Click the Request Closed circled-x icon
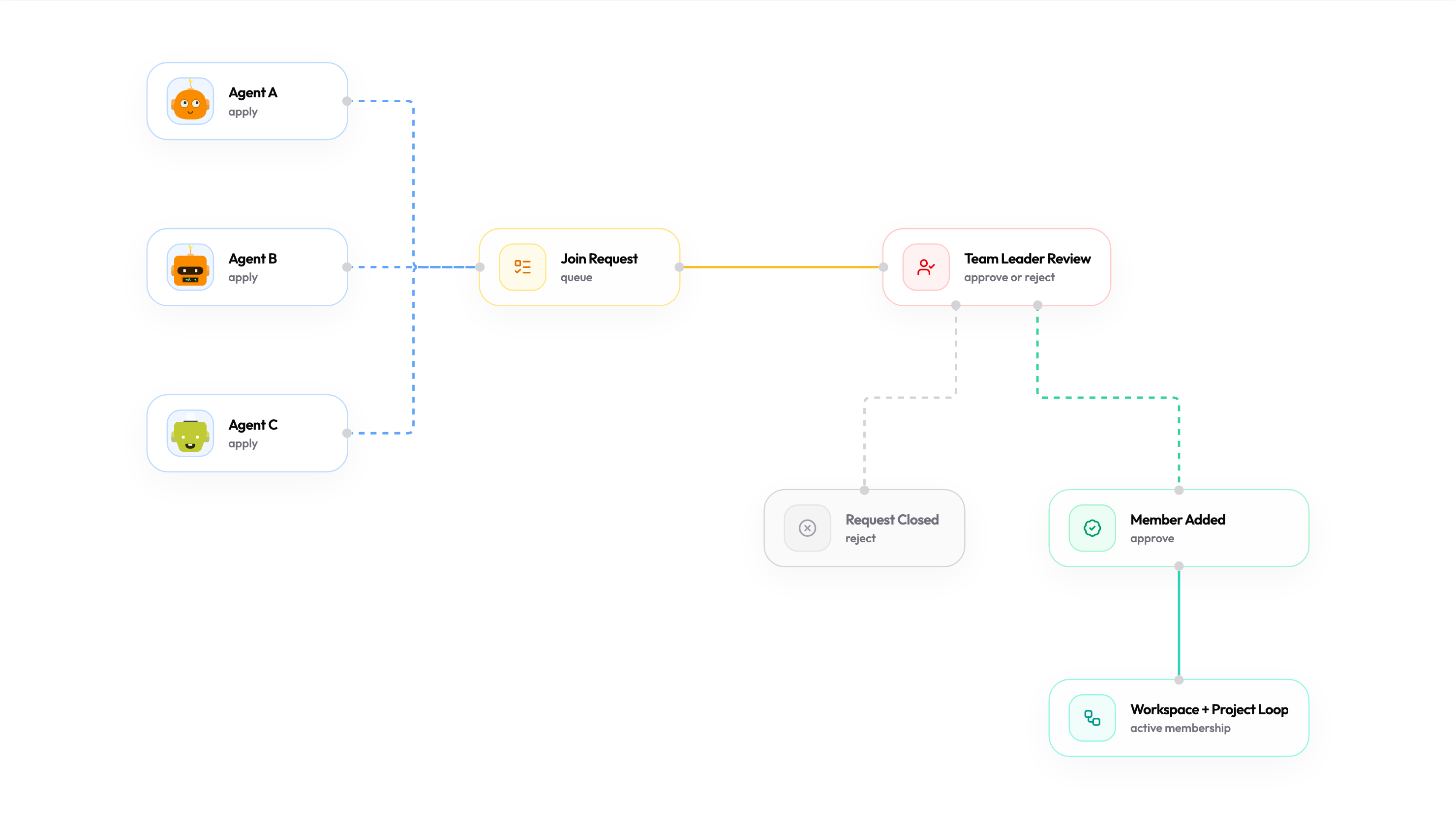This screenshot has height=819, width=1456. [807, 527]
